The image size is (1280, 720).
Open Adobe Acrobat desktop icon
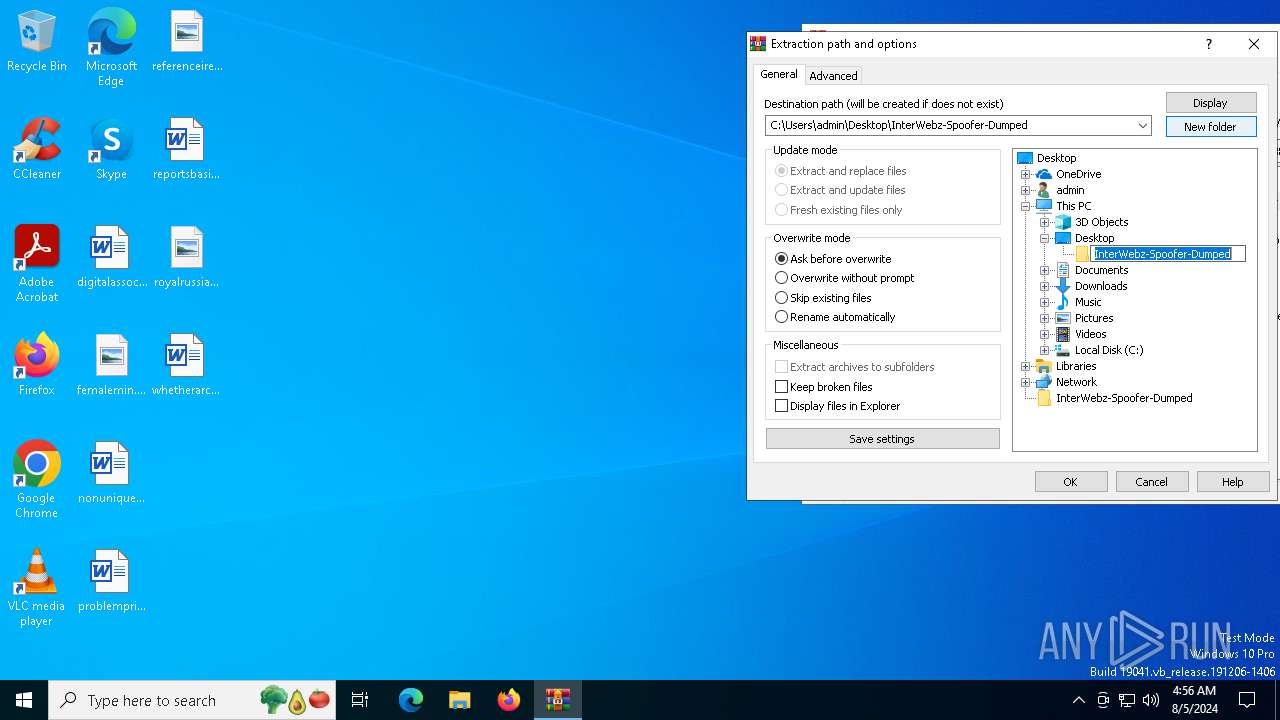37,264
